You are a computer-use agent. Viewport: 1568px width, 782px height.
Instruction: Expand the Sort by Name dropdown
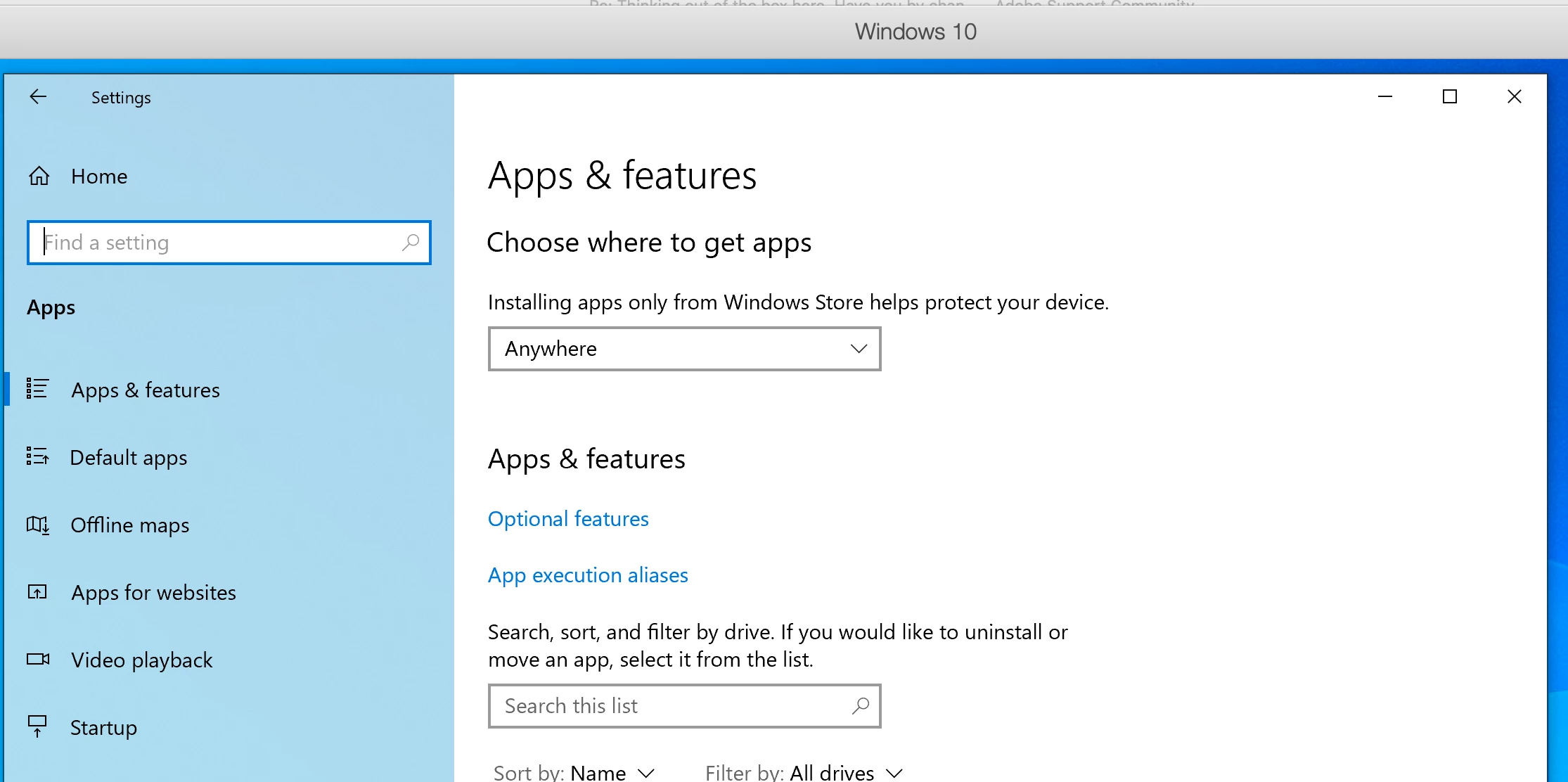click(612, 772)
